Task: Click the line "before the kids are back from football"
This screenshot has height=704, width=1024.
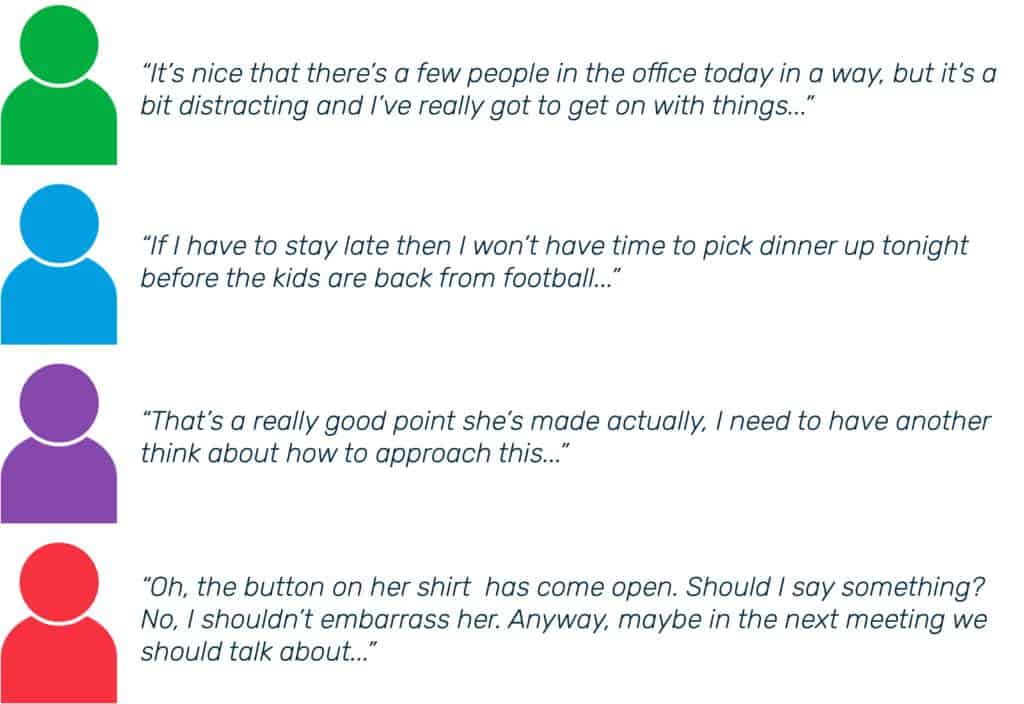Action: pyautogui.click(x=381, y=278)
